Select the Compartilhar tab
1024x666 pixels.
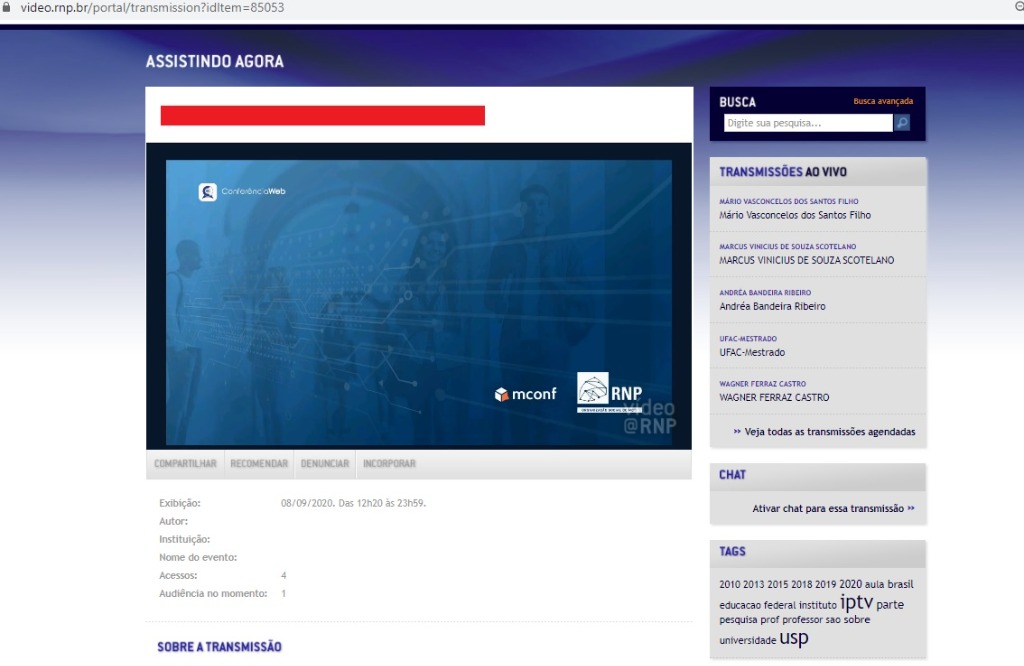[x=185, y=464]
